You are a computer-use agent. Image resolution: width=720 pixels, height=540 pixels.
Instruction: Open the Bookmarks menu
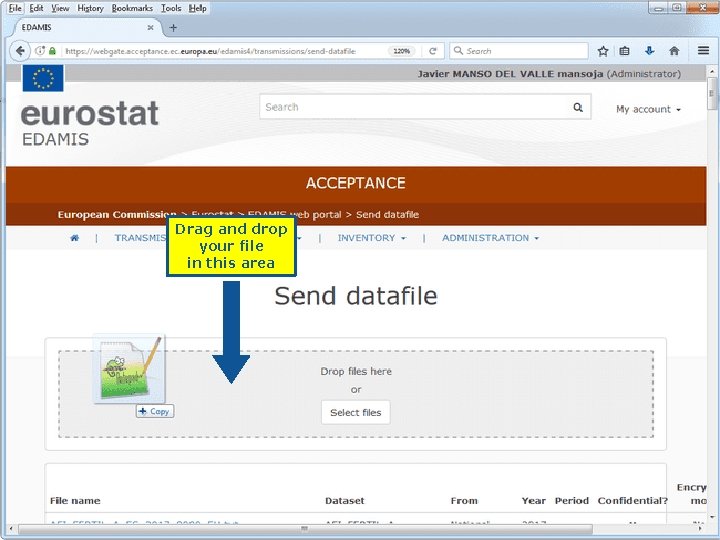(x=132, y=8)
